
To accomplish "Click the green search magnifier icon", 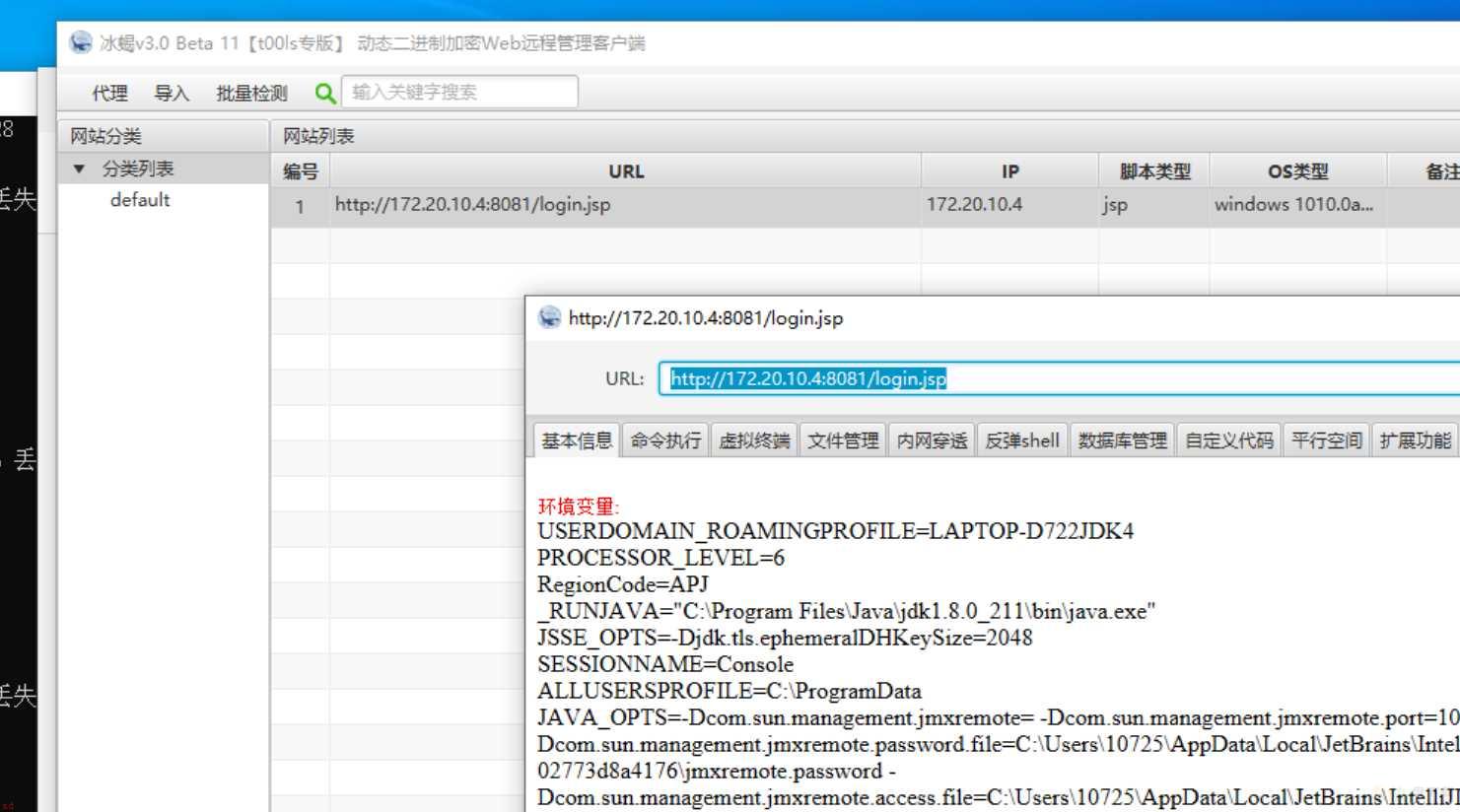I will click(x=324, y=93).
